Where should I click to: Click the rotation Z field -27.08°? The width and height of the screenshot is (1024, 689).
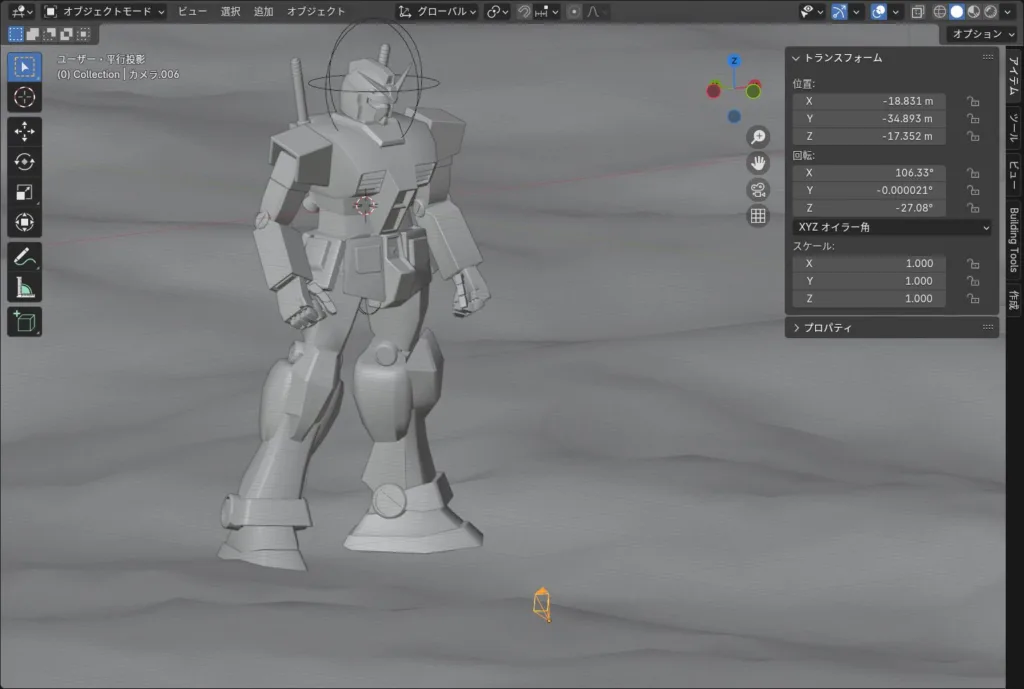(869, 208)
